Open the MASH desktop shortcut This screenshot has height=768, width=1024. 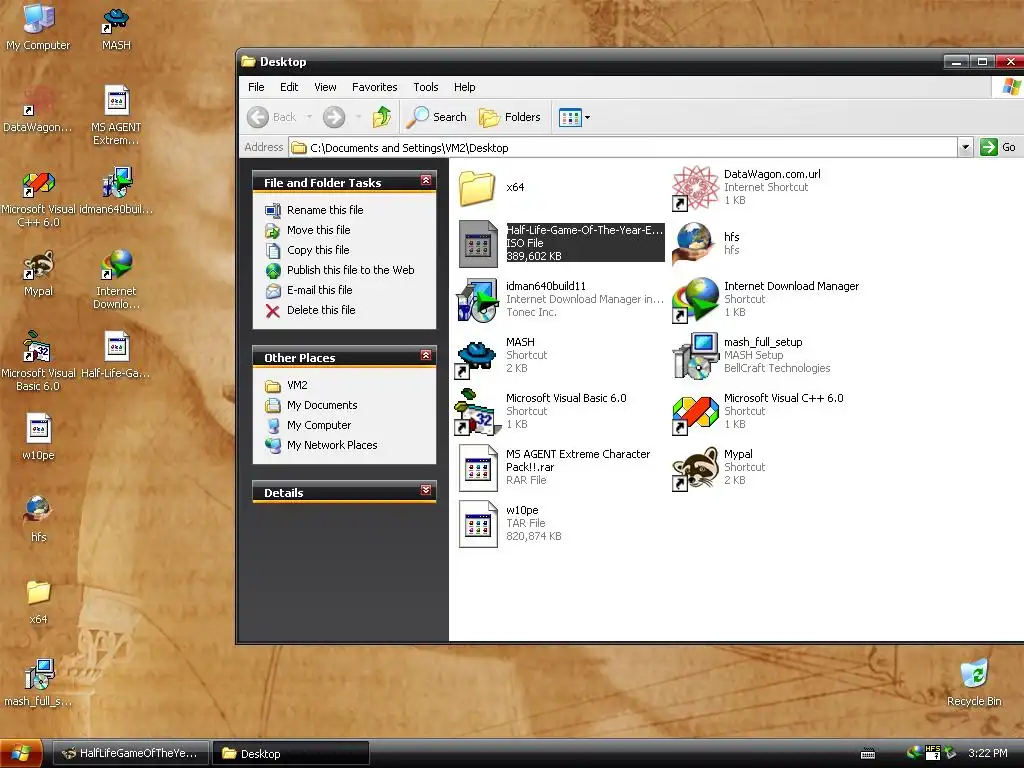point(116,27)
